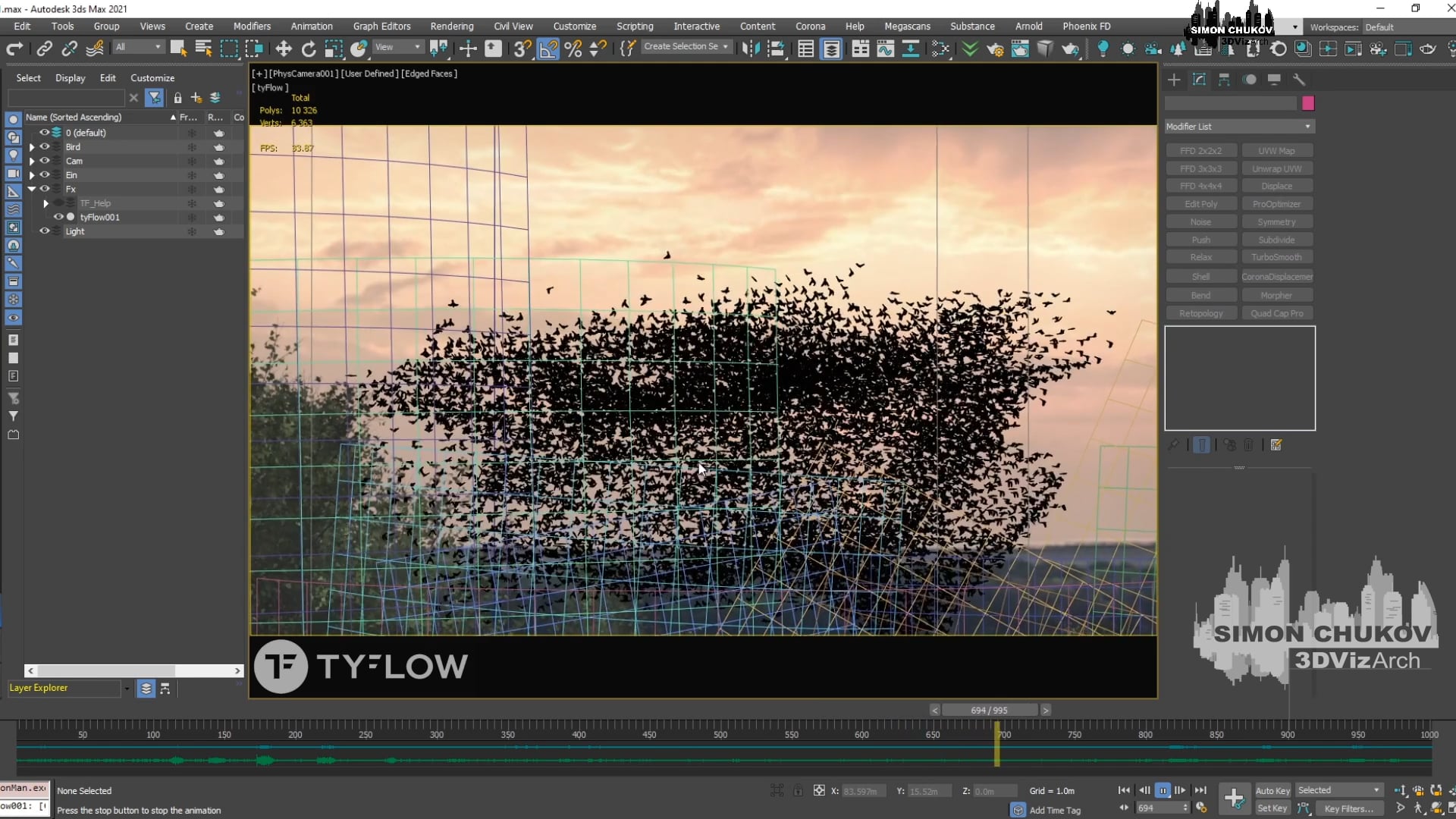Select the Undo icon in the toolbar

(x=14, y=47)
